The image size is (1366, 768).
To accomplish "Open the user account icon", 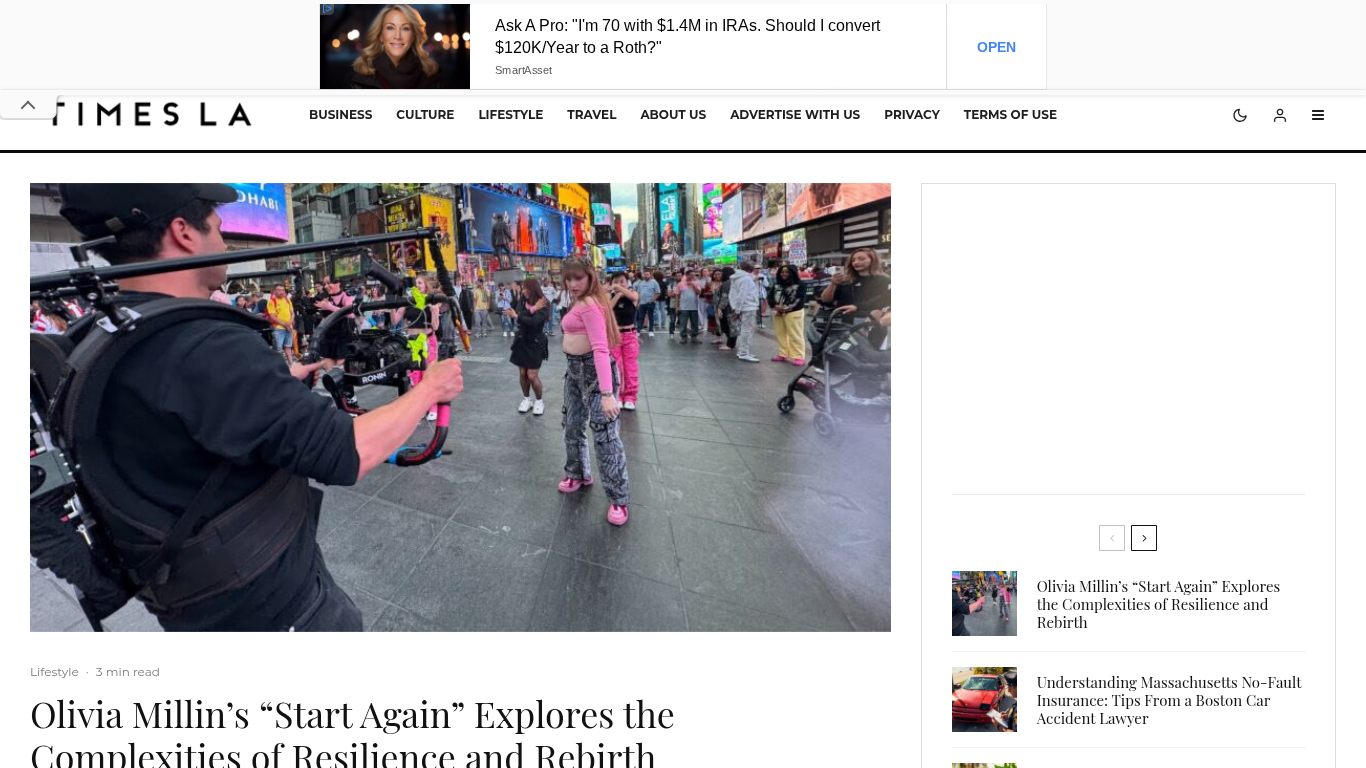I will (1280, 115).
